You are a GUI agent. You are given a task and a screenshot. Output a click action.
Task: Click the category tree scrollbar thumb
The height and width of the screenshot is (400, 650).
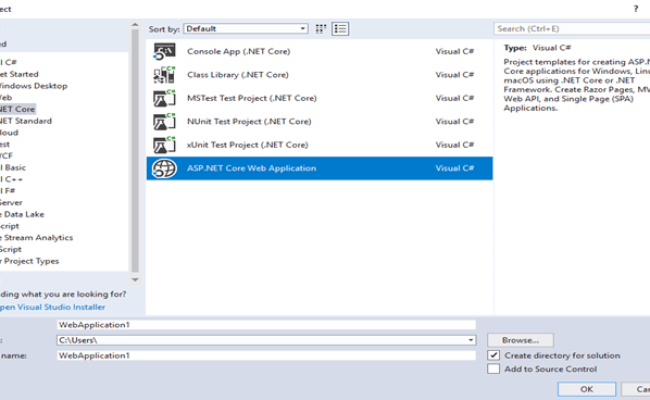pyautogui.click(x=135, y=150)
